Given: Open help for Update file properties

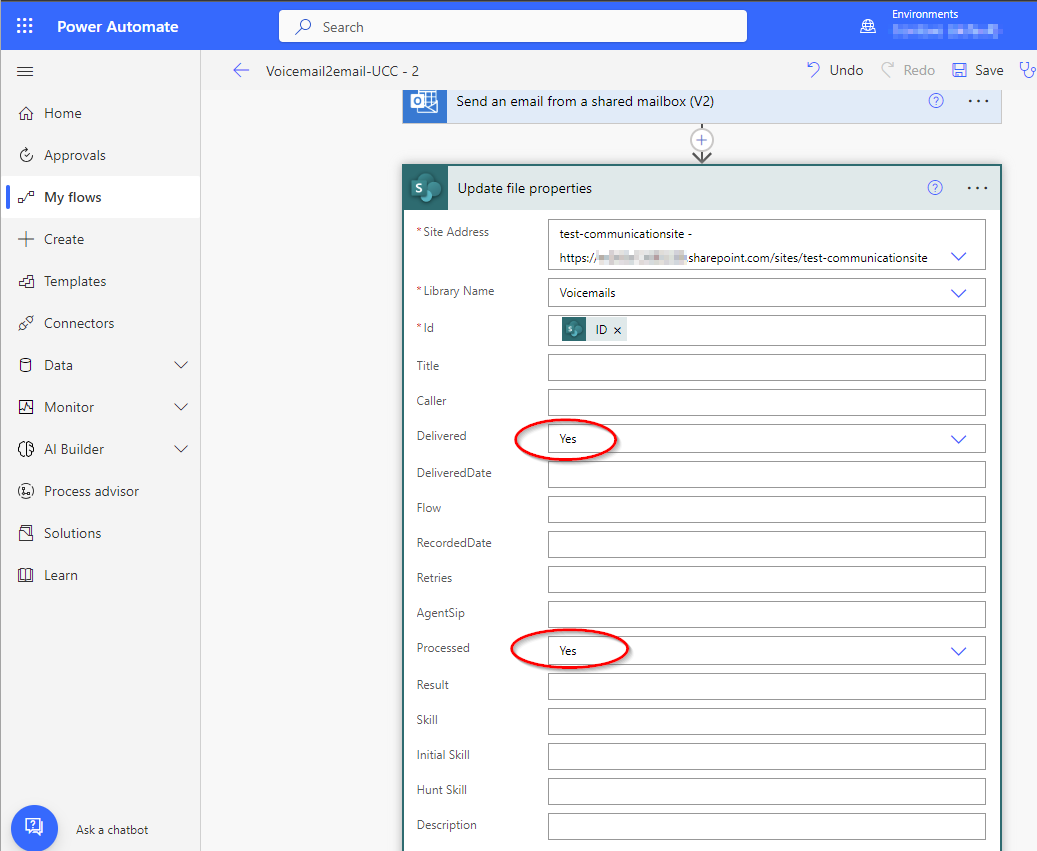Looking at the screenshot, I should 934,188.
